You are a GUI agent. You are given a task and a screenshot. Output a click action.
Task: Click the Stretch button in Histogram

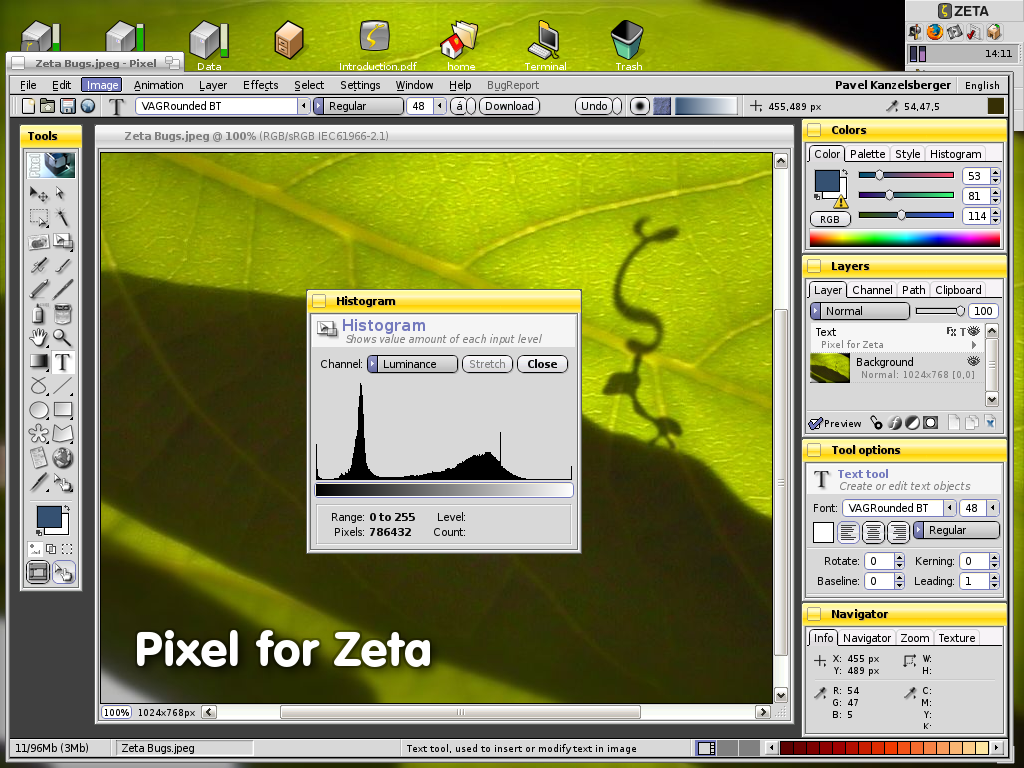[x=487, y=364]
